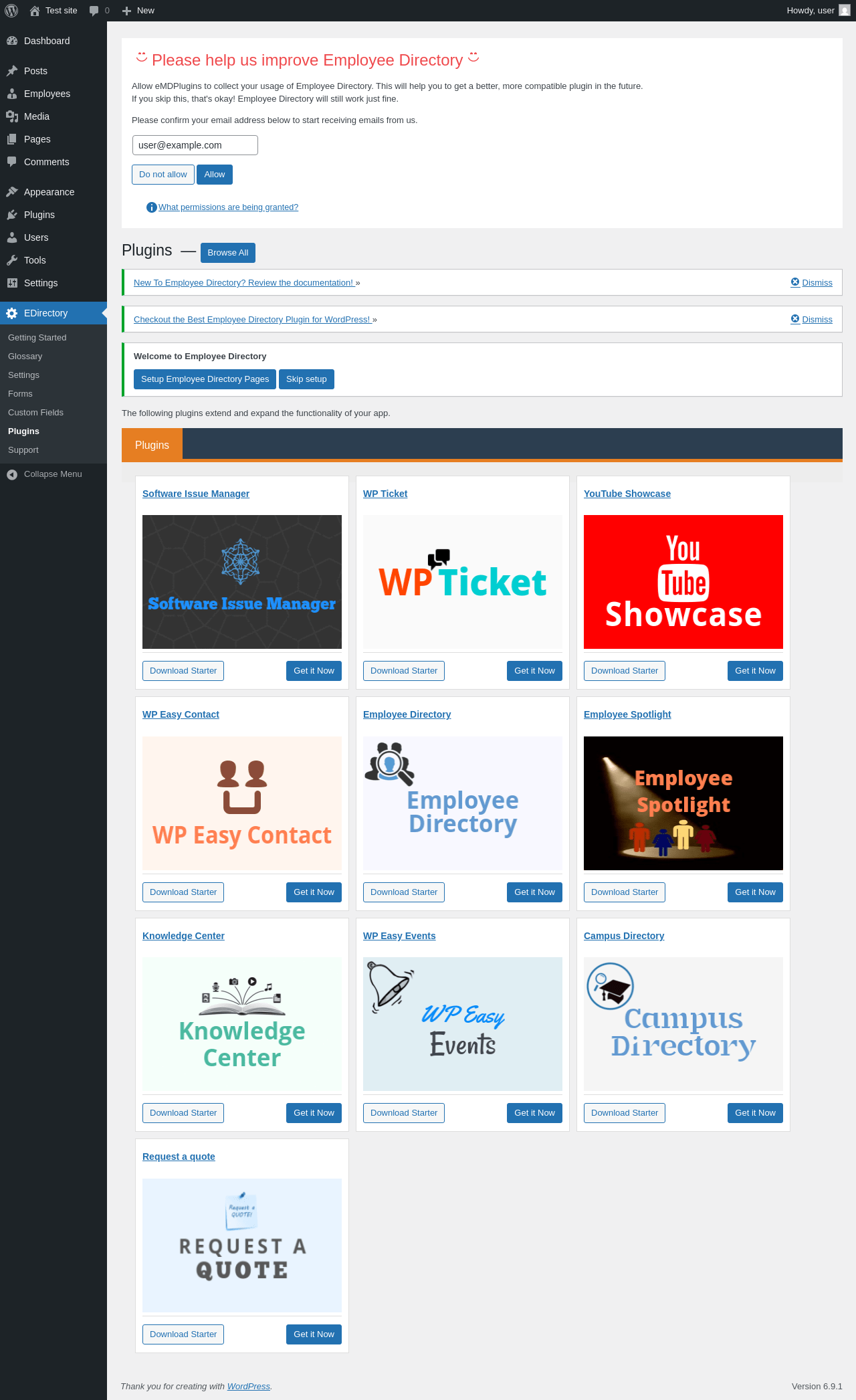The height and width of the screenshot is (1400, 856).
Task: Open the Knowledge Center title link
Action: (x=183, y=936)
